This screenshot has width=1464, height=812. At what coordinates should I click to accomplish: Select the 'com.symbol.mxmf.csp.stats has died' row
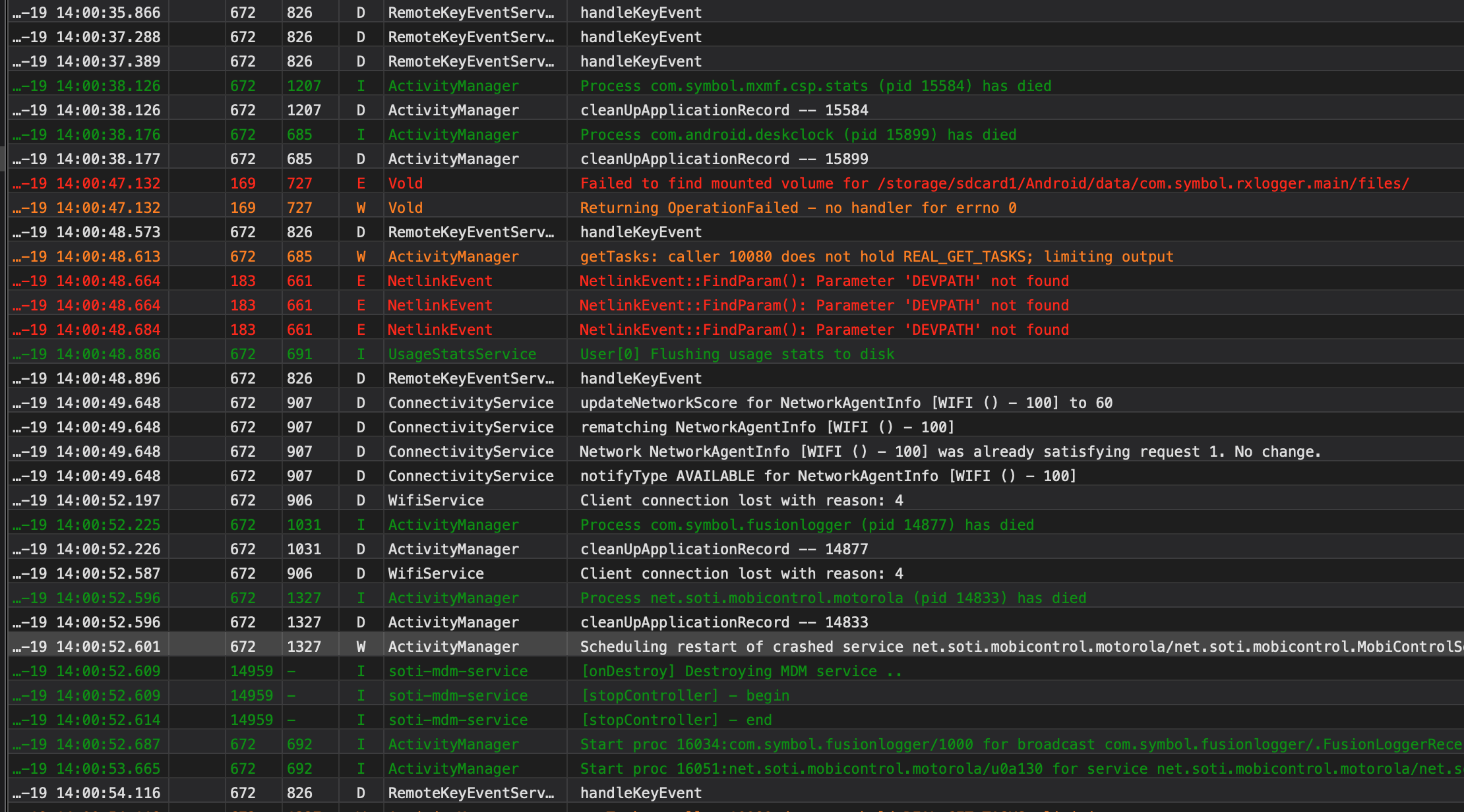tap(816, 86)
